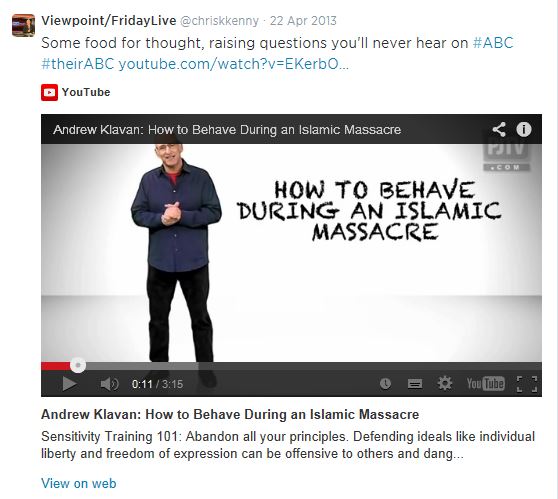
Task: Click the progress bar scrubber handle
Action: [78, 365]
